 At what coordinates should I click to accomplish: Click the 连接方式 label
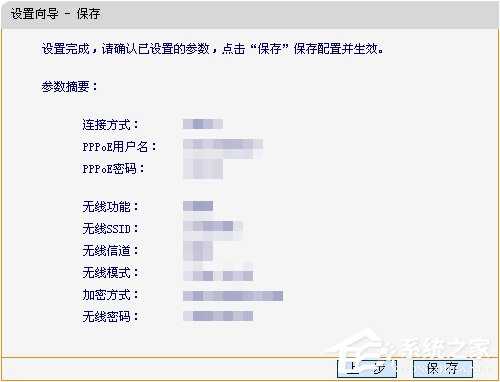coord(110,125)
